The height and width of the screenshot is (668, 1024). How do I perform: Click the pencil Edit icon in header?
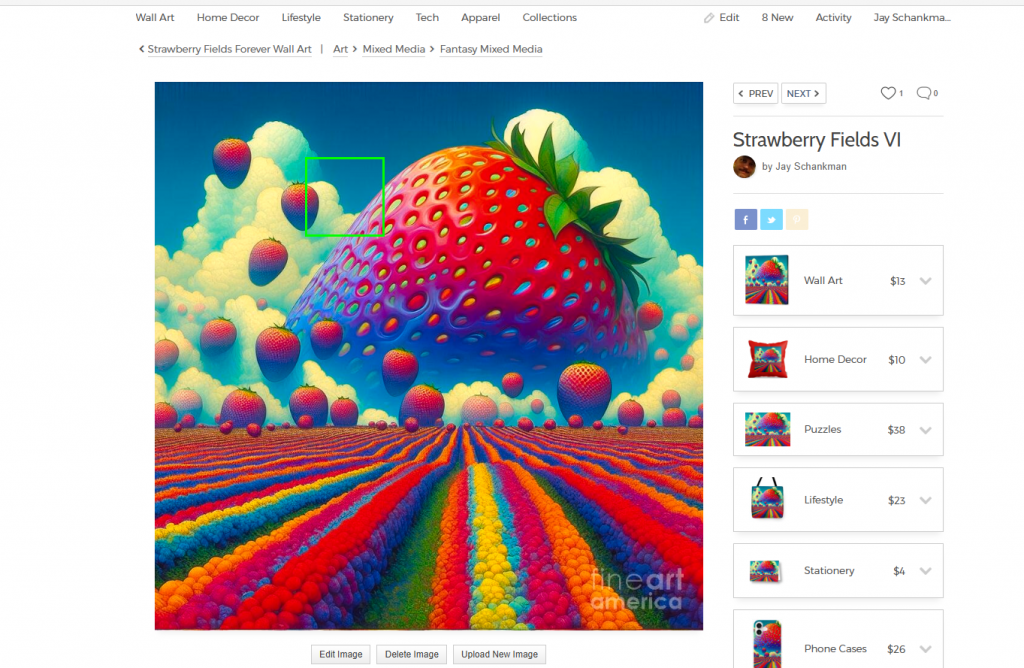(x=709, y=18)
